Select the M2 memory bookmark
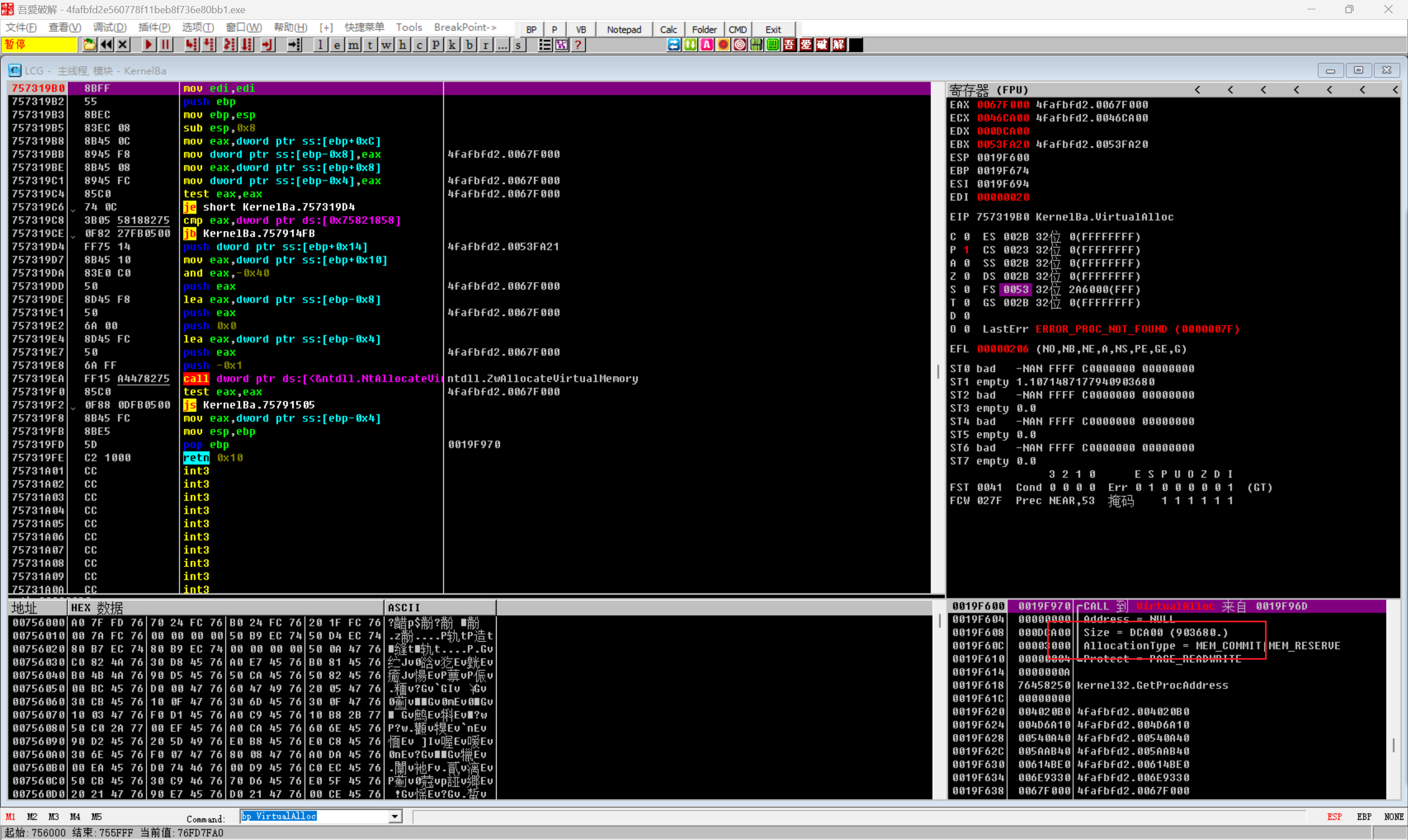Viewport: 1408px width, 840px height. [x=32, y=817]
